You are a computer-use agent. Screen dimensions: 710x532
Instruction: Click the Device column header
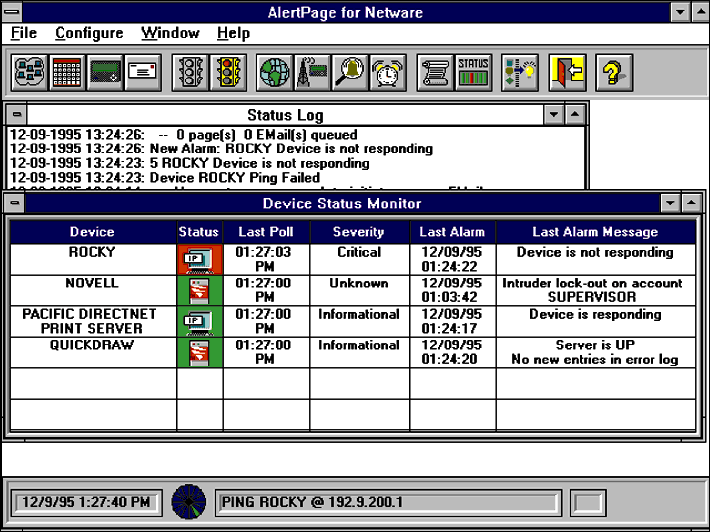(93, 232)
